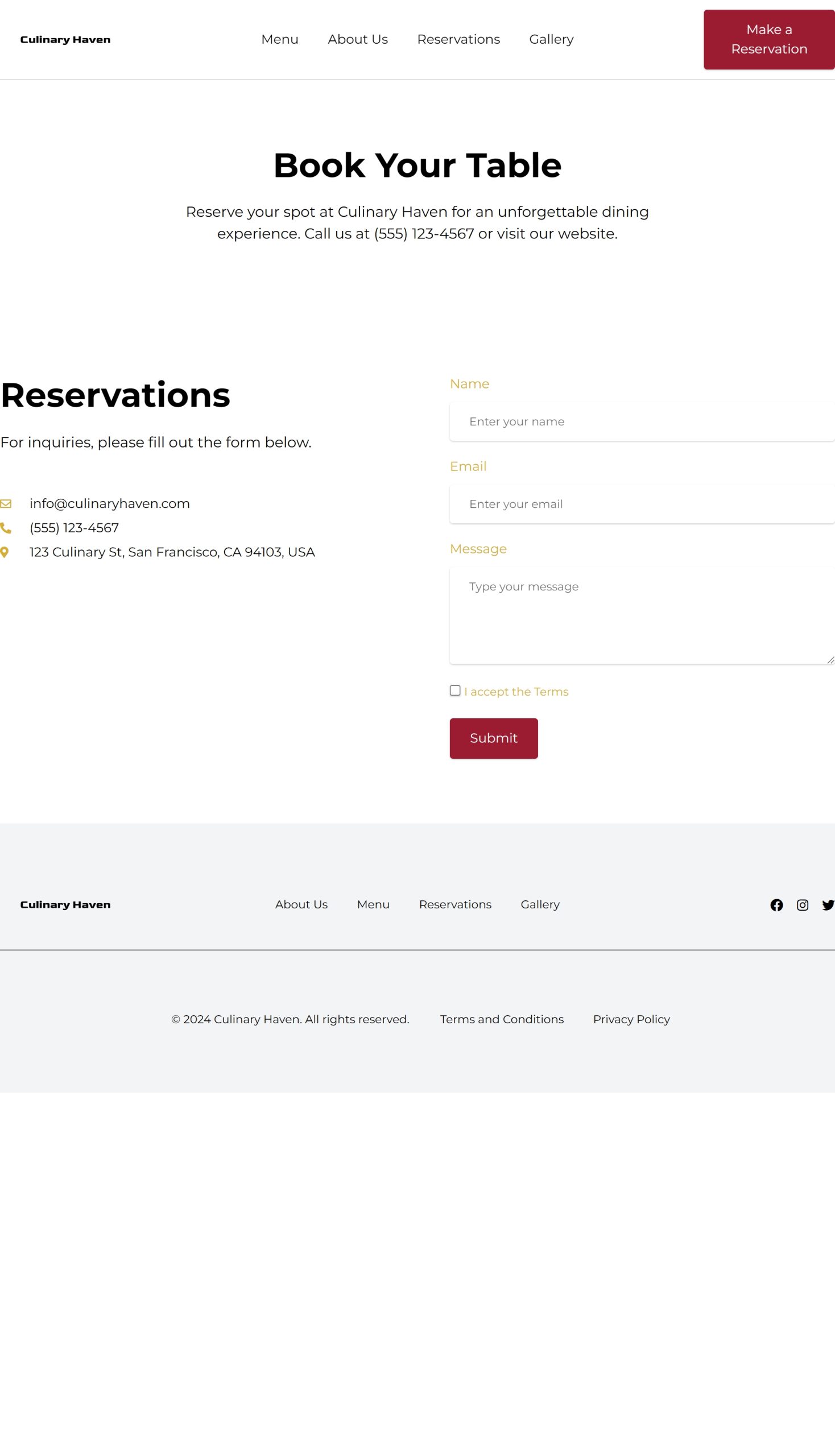
Task: Click the 'Book Your Table' heading
Action: point(418,165)
